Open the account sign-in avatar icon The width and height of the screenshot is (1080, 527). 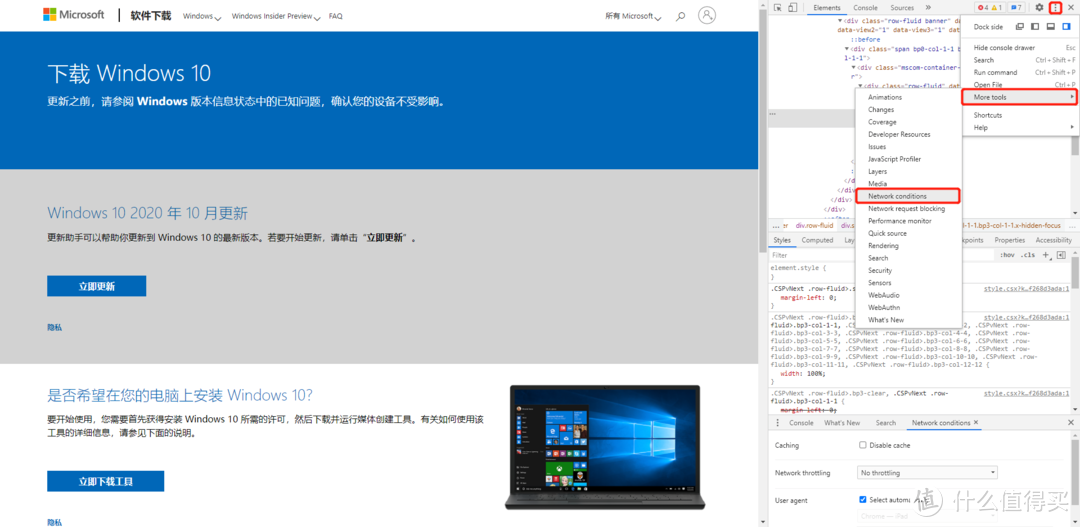click(x=707, y=15)
